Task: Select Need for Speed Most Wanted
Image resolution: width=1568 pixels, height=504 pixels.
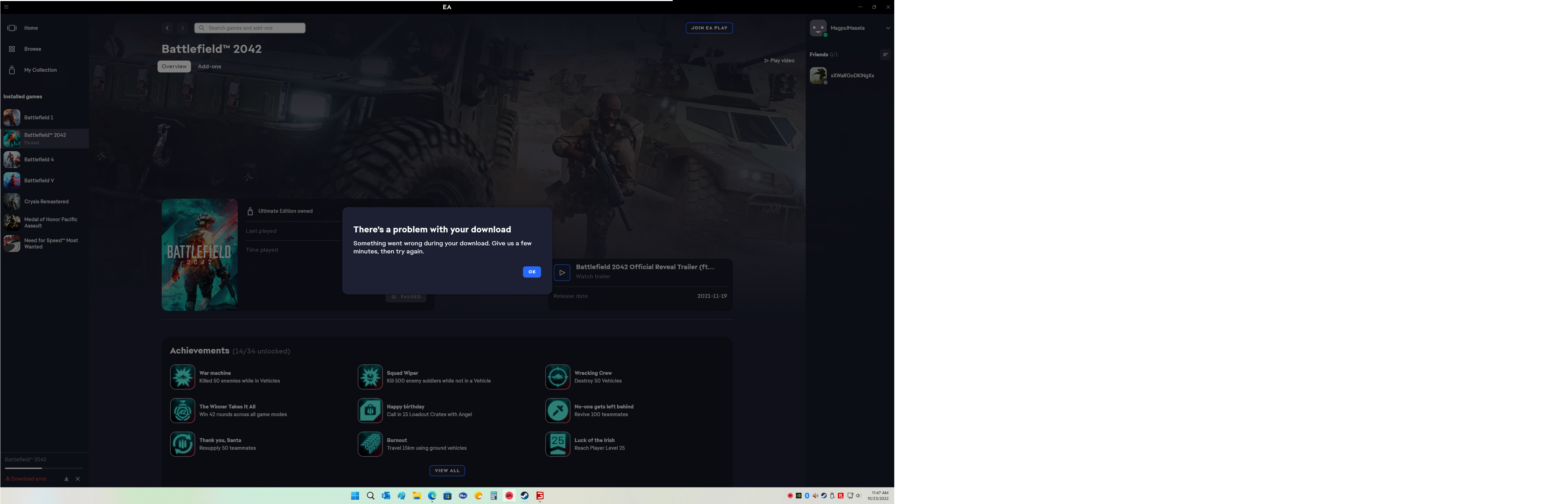Action: [44, 244]
